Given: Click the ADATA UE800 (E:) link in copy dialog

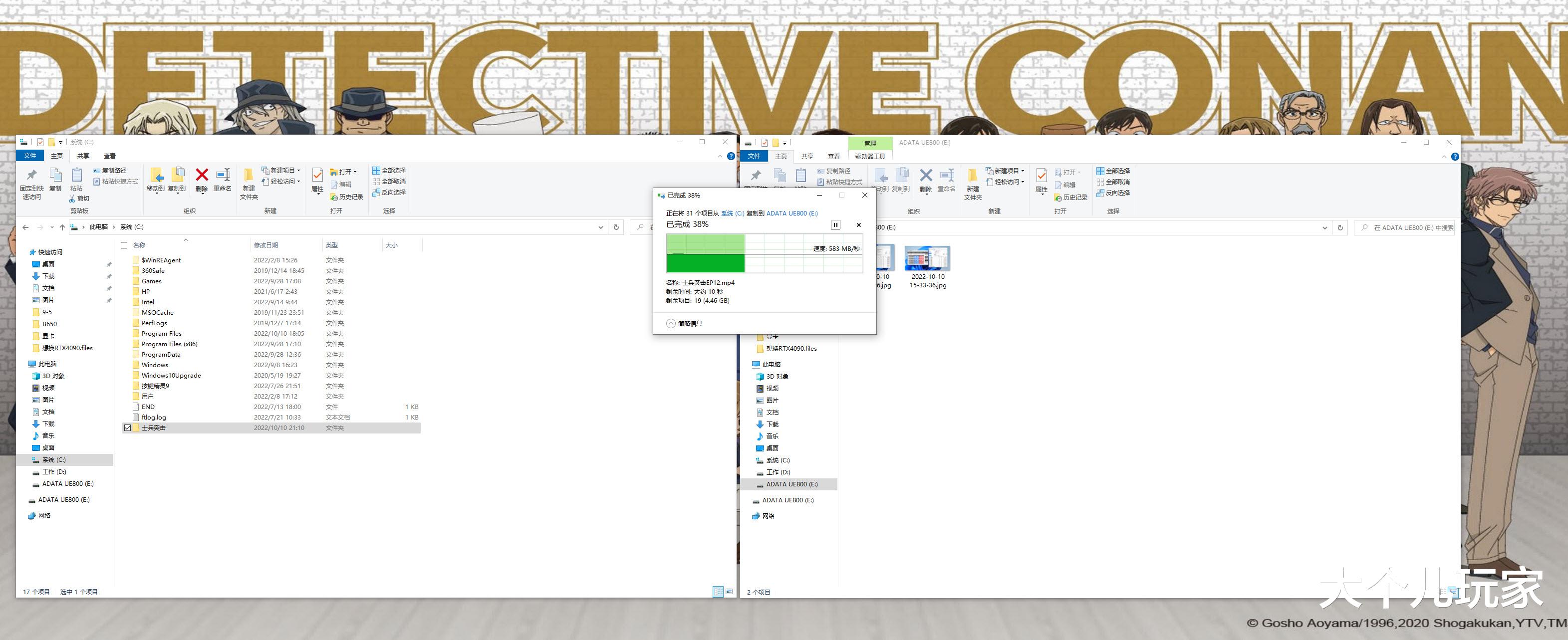Looking at the screenshot, I should [791, 213].
